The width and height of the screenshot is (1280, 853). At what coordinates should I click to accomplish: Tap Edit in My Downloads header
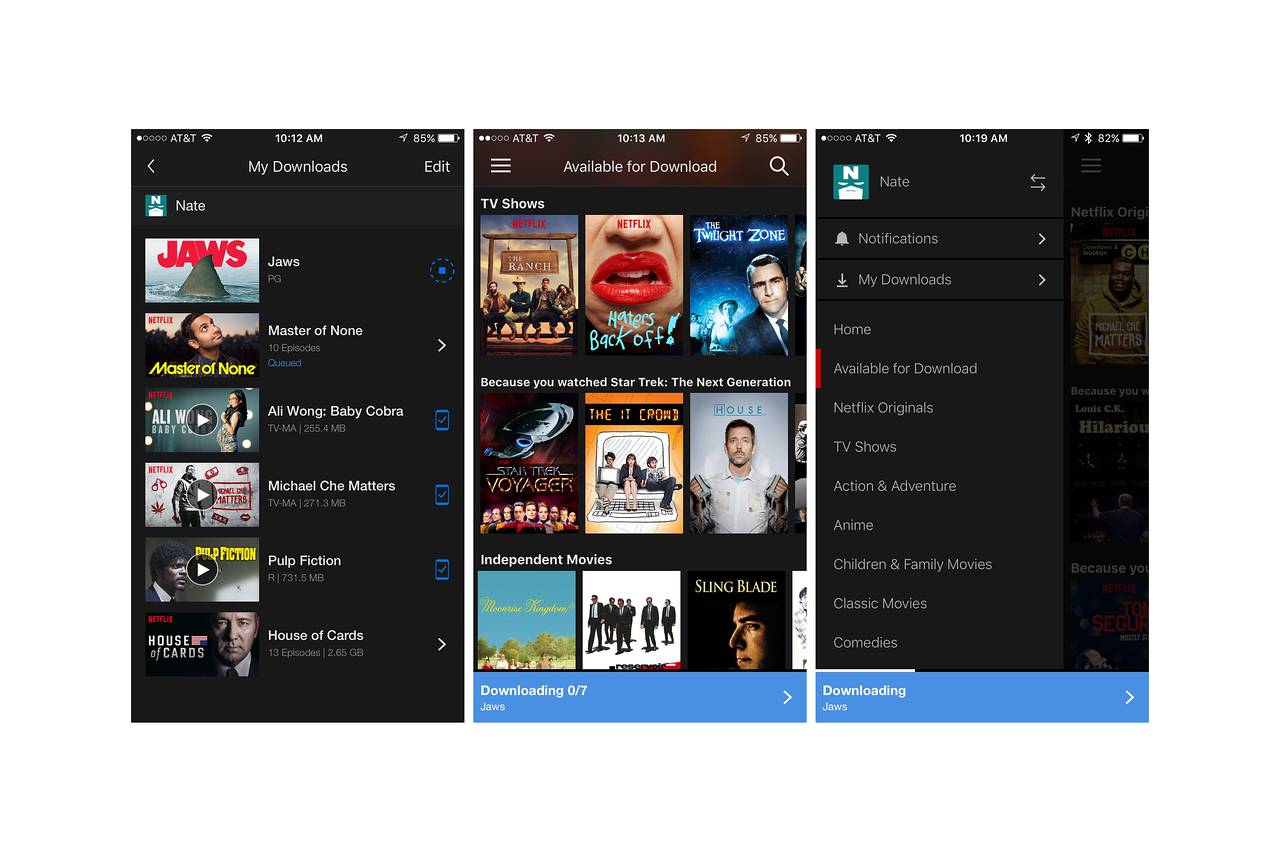tap(437, 166)
